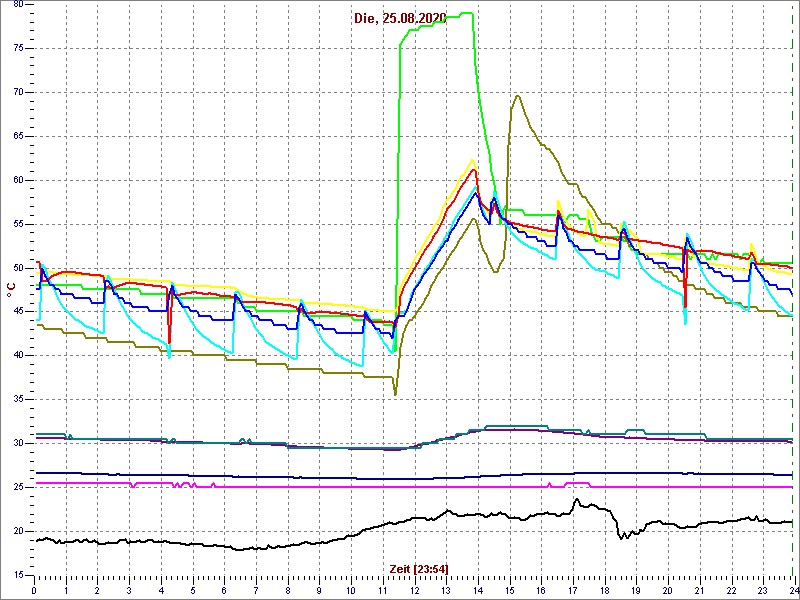Click the temperature axis label '40'
Image resolution: width=800 pixels, height=600 pixels.
click(17, 356)
